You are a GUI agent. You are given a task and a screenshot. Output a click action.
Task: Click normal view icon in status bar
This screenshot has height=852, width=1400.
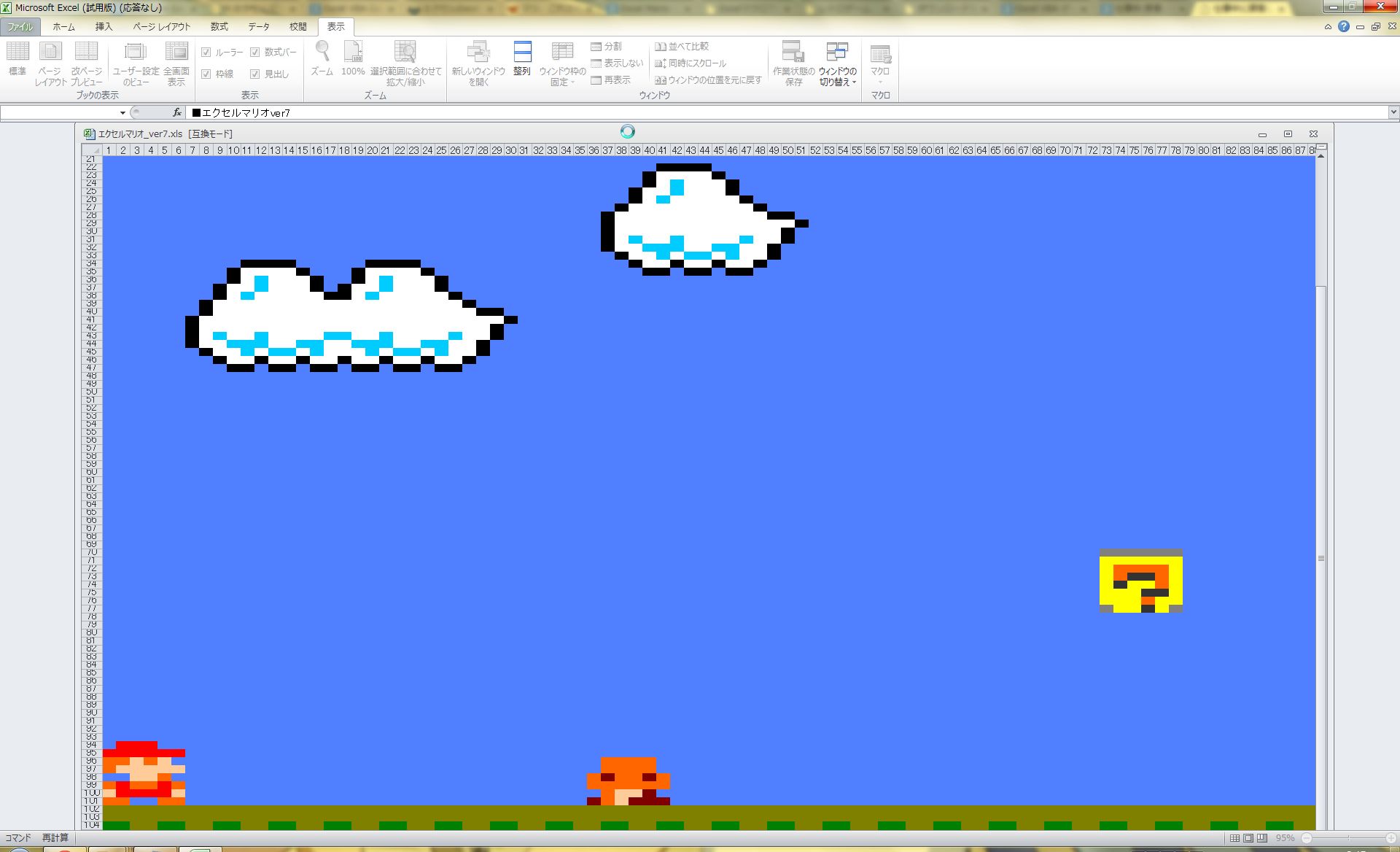coord(1234,838)
